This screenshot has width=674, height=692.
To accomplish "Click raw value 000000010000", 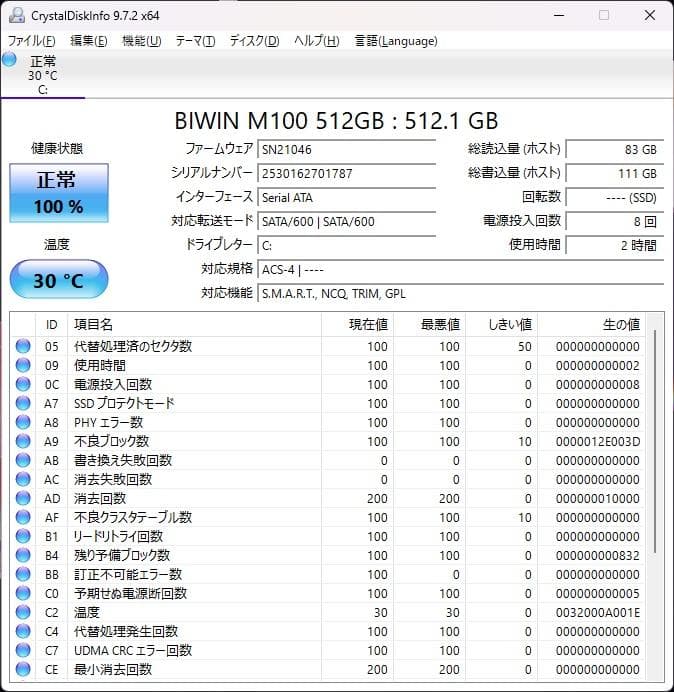I will (x=598, y=498).
